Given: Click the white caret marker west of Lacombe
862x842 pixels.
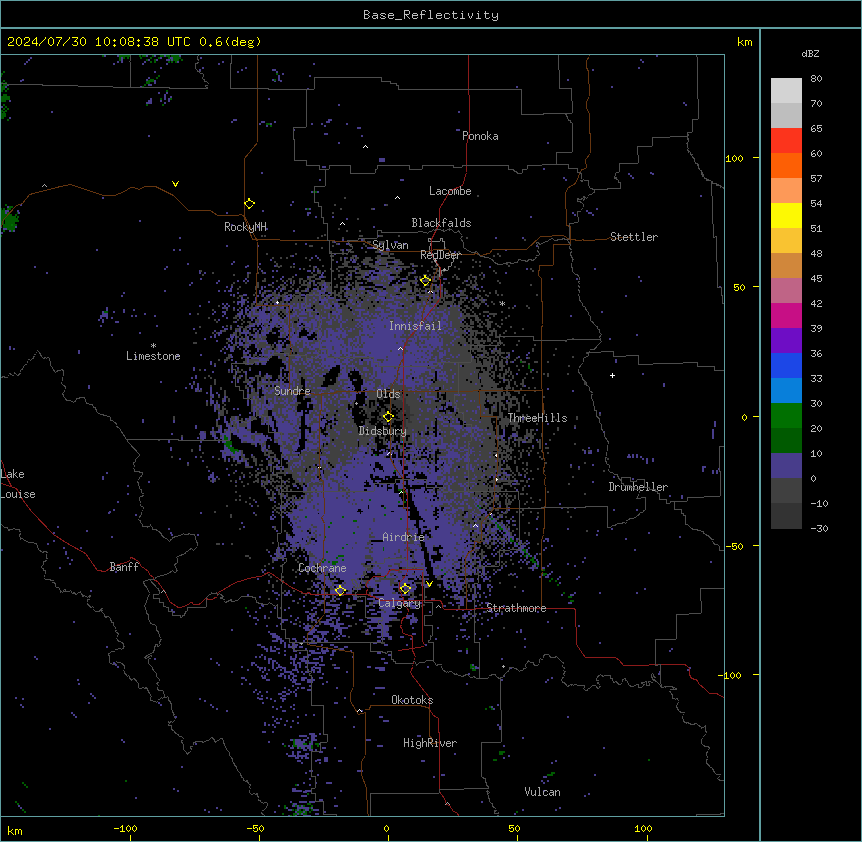Looking at the screenshot, I should tap(397, 197).
